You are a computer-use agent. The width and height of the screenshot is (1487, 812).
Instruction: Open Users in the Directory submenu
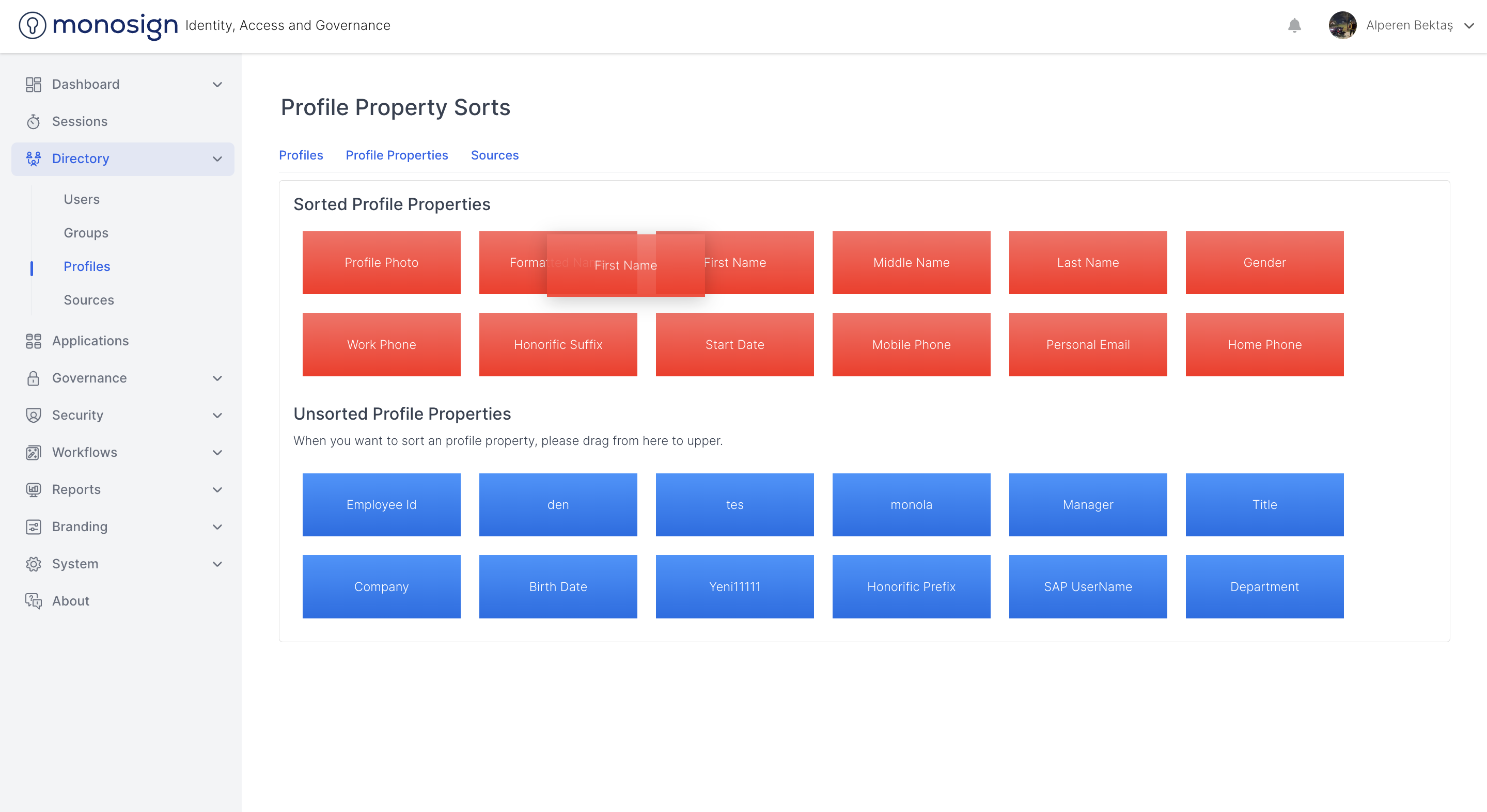(82, 199)
